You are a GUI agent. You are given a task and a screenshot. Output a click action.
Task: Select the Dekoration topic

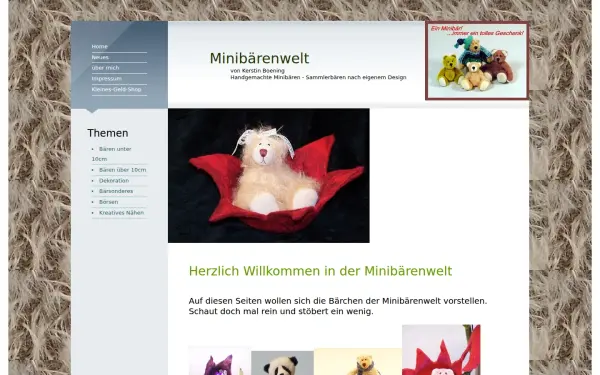(114, 181)
